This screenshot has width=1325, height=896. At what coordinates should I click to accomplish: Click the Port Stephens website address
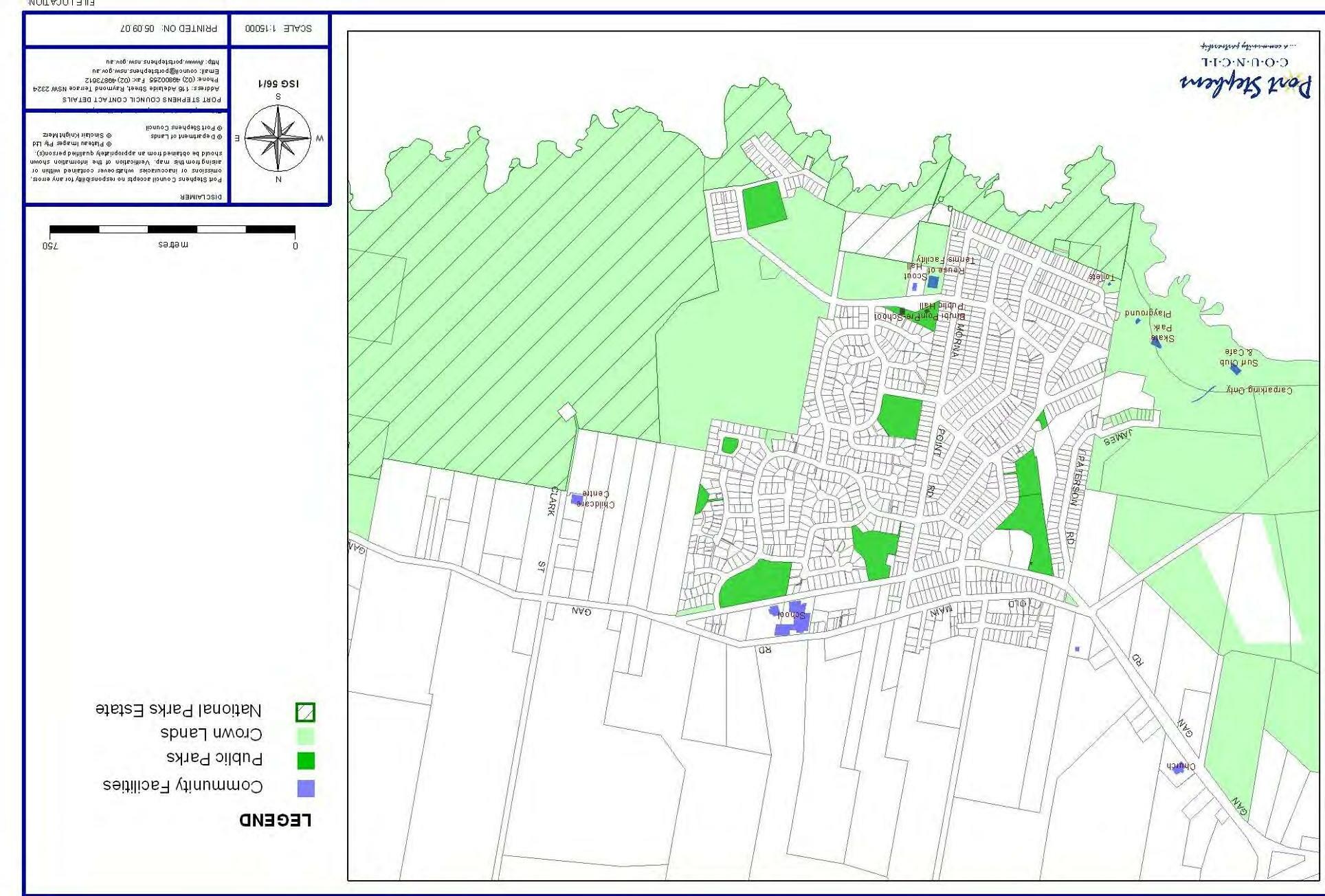[162, 62]
